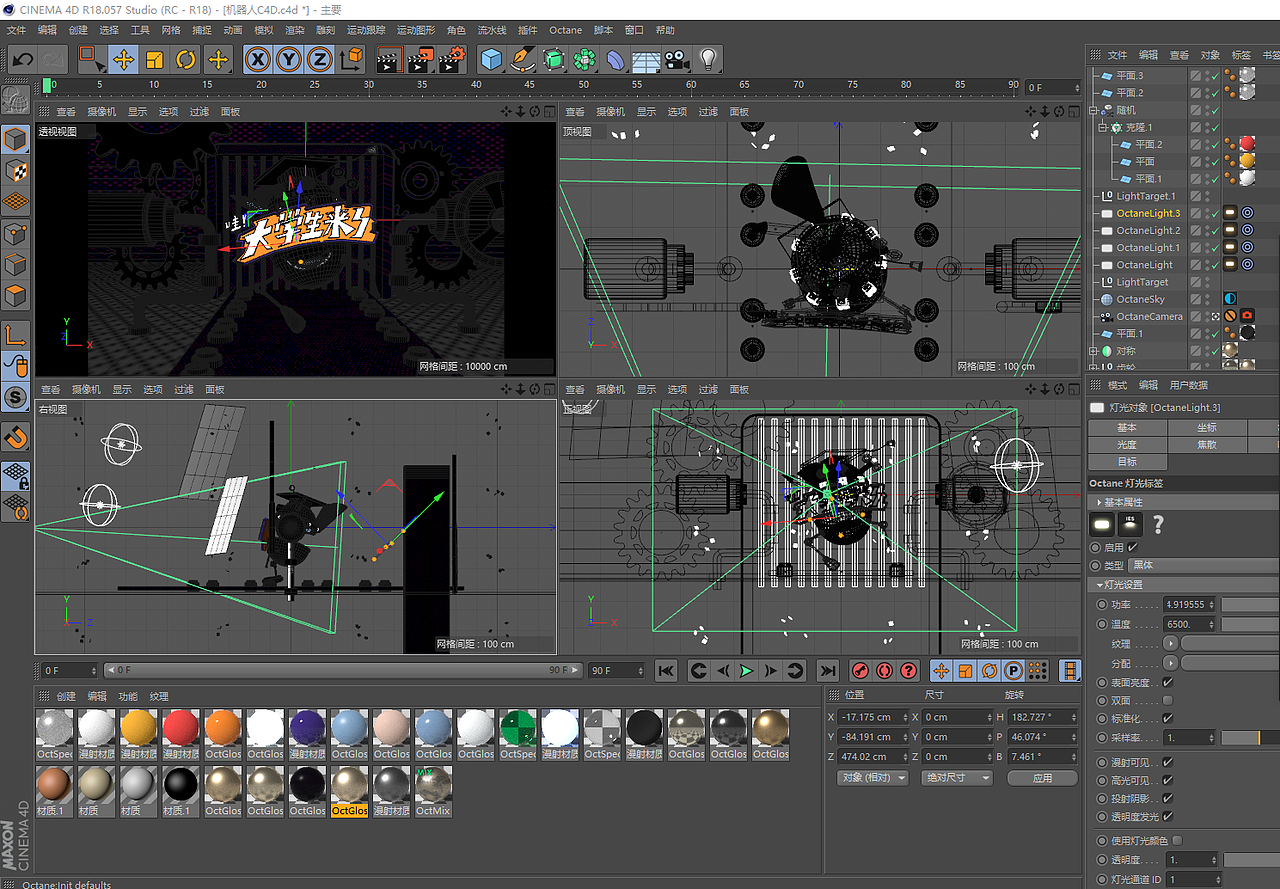Viewport: 1280px width, 889px height.
Task: Switch to Model mode in left sidebar
Action: pyautogui.click(x=16, y=139)
